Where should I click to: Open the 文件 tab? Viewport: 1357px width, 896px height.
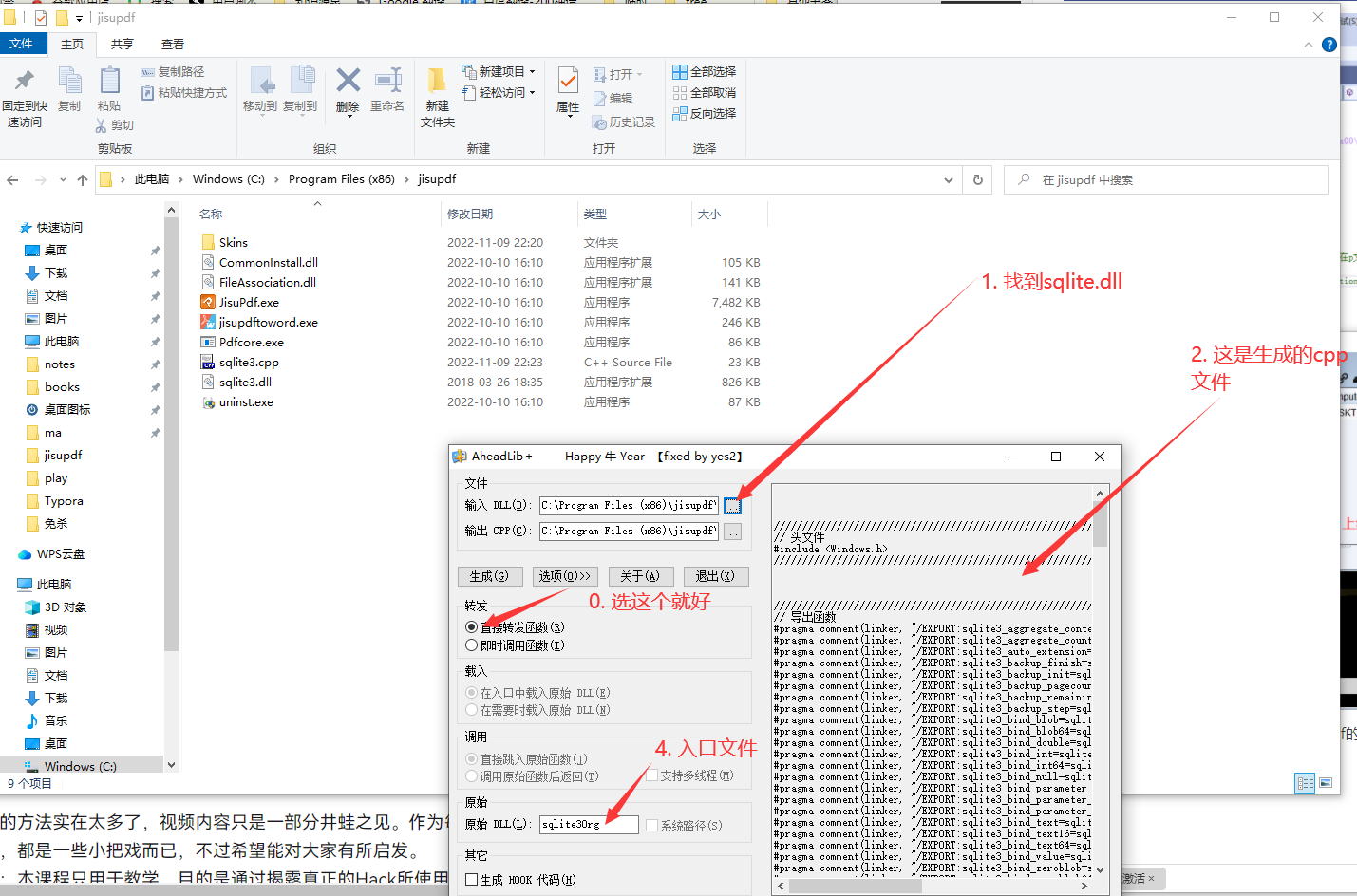22,44
